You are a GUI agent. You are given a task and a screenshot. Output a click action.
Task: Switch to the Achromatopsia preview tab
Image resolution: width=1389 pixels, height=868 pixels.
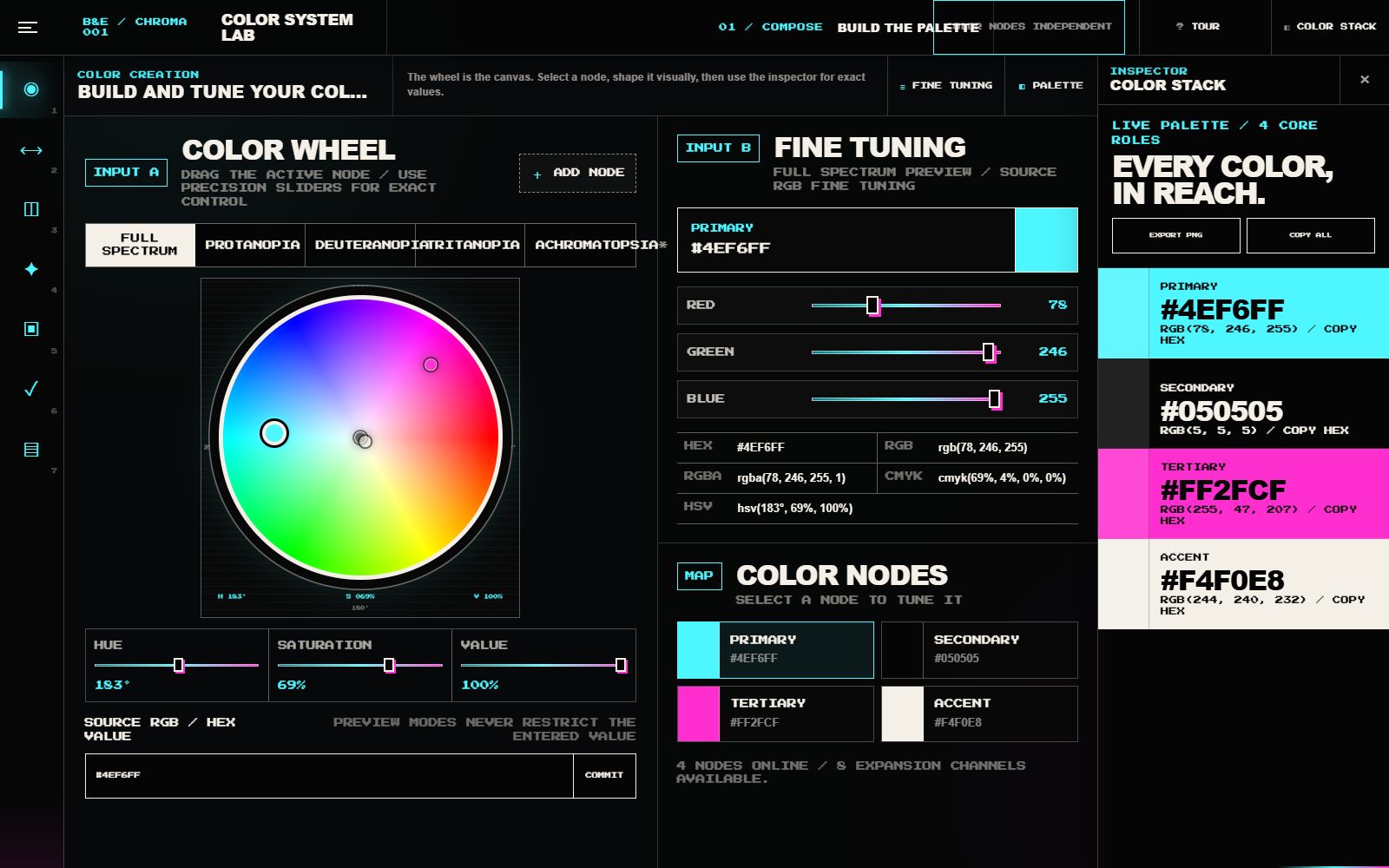[581, 245]
